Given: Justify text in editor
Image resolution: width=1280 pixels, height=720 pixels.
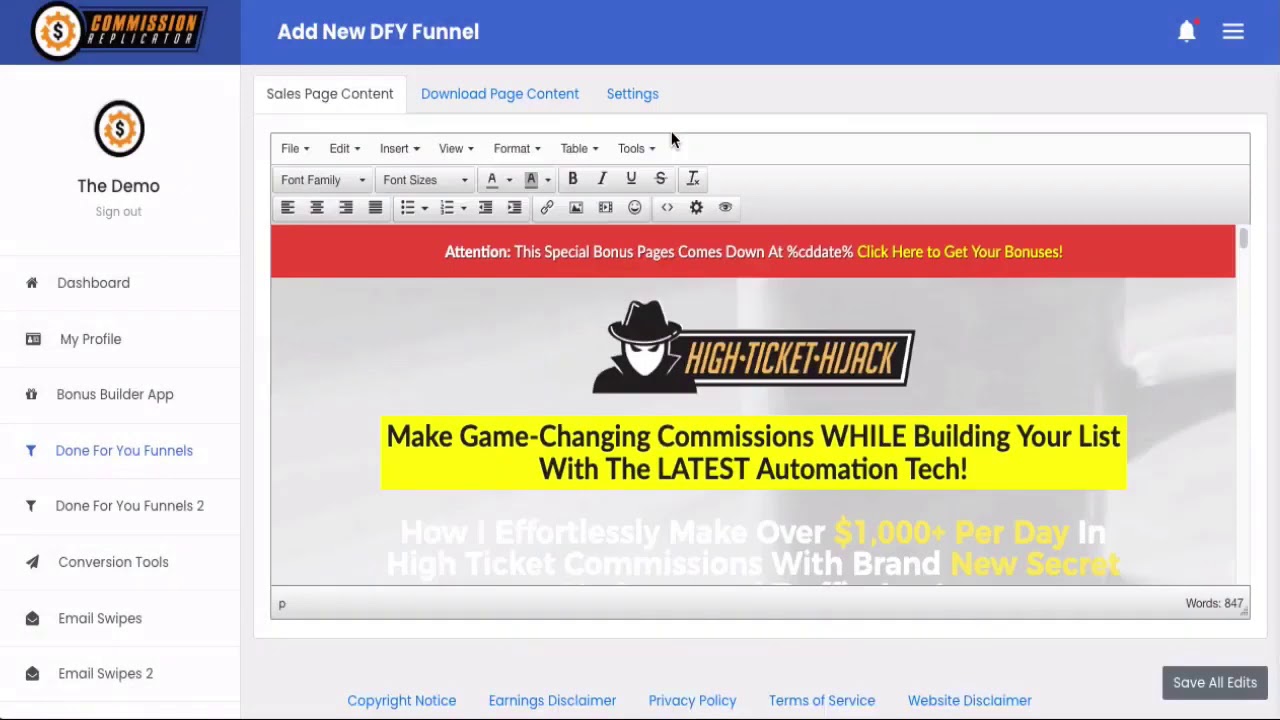Looking at the screenshot, I should click(375, 208).
